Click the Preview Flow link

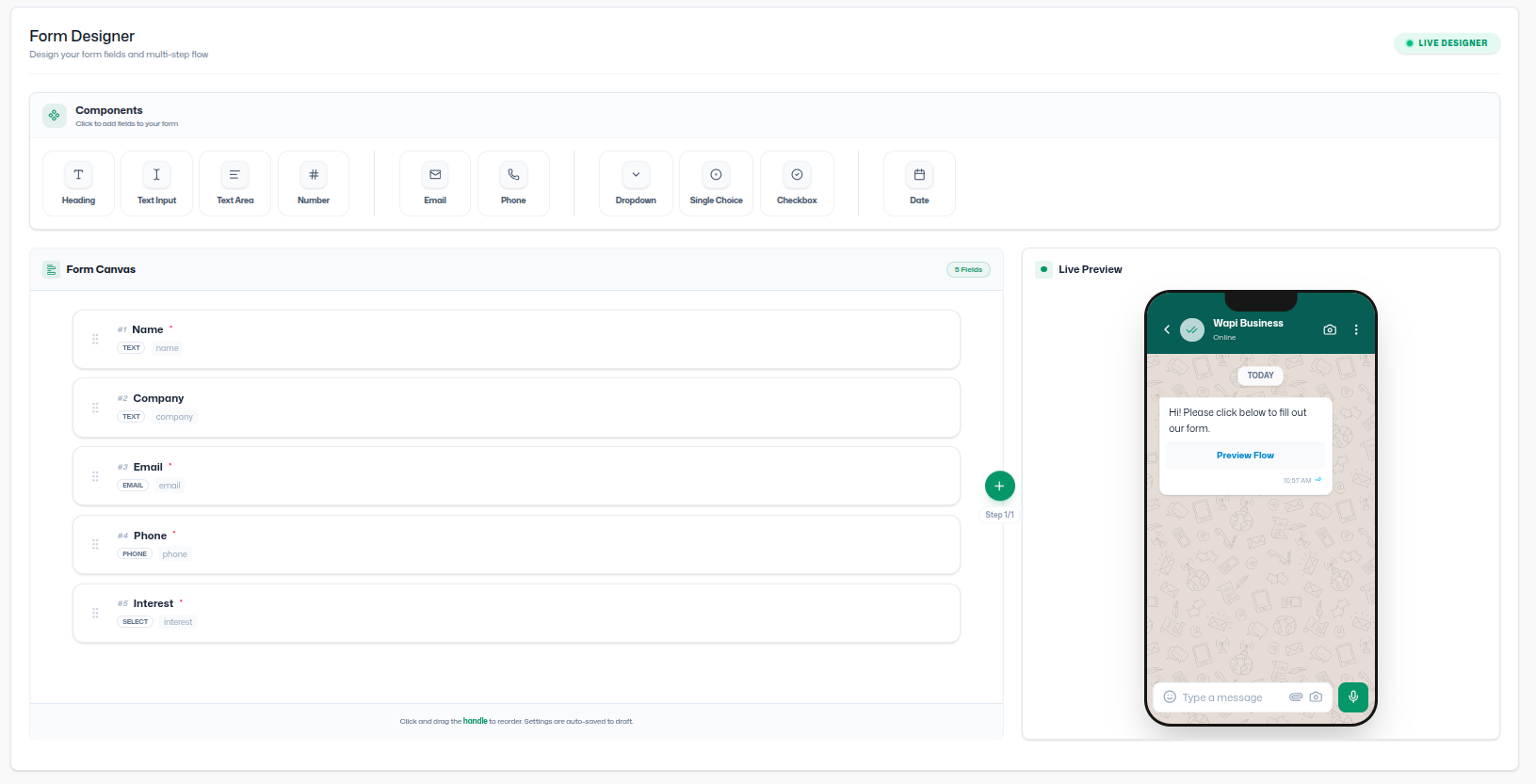pyautogui.click(x=1245, y=456)
